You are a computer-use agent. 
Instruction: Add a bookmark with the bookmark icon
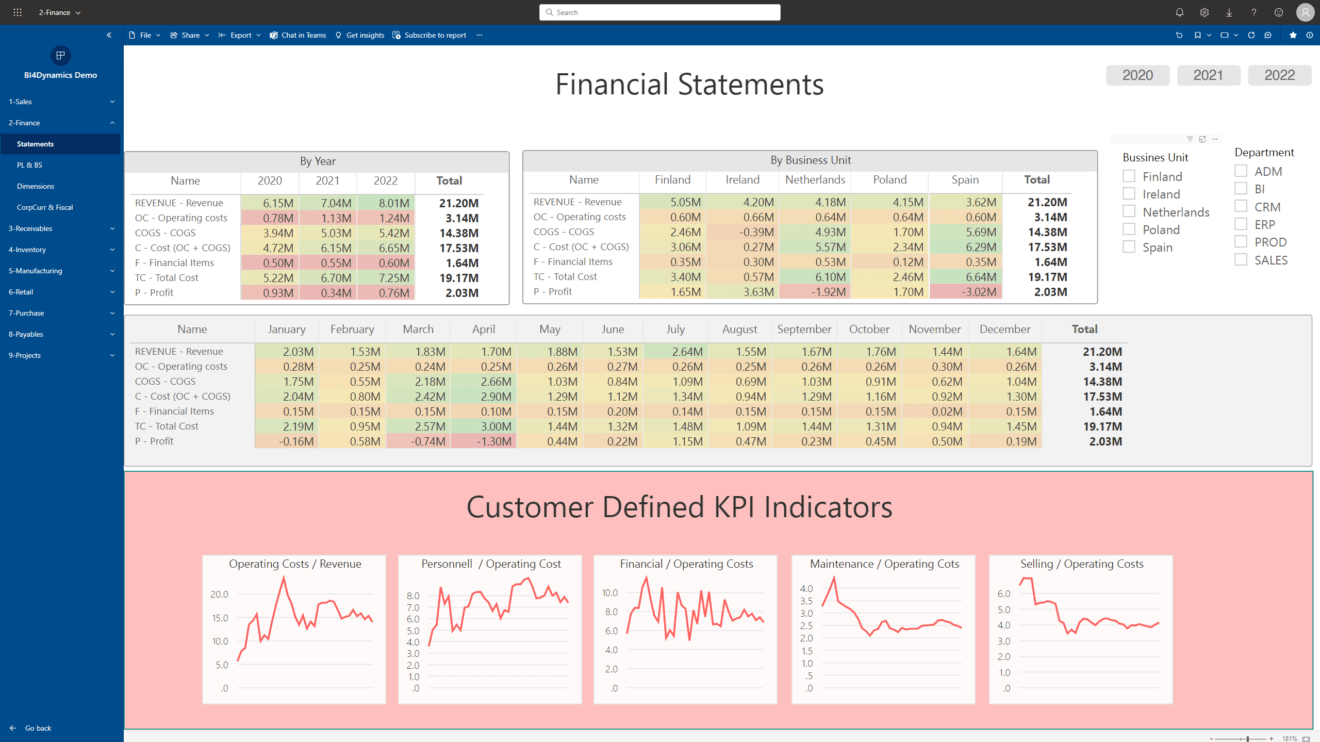point(1197,35)
